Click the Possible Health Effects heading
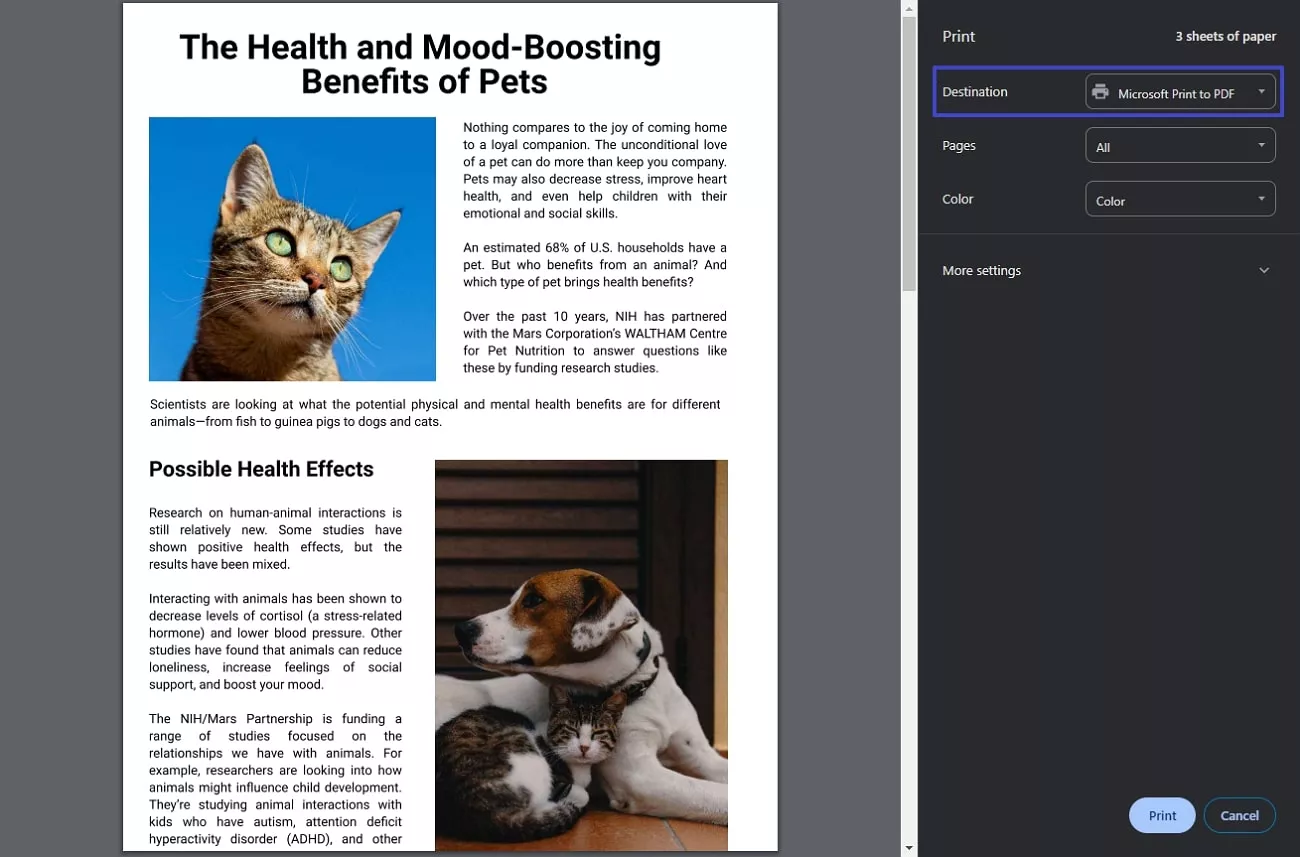Screen dimensions: 1300x857 [261, 470]
